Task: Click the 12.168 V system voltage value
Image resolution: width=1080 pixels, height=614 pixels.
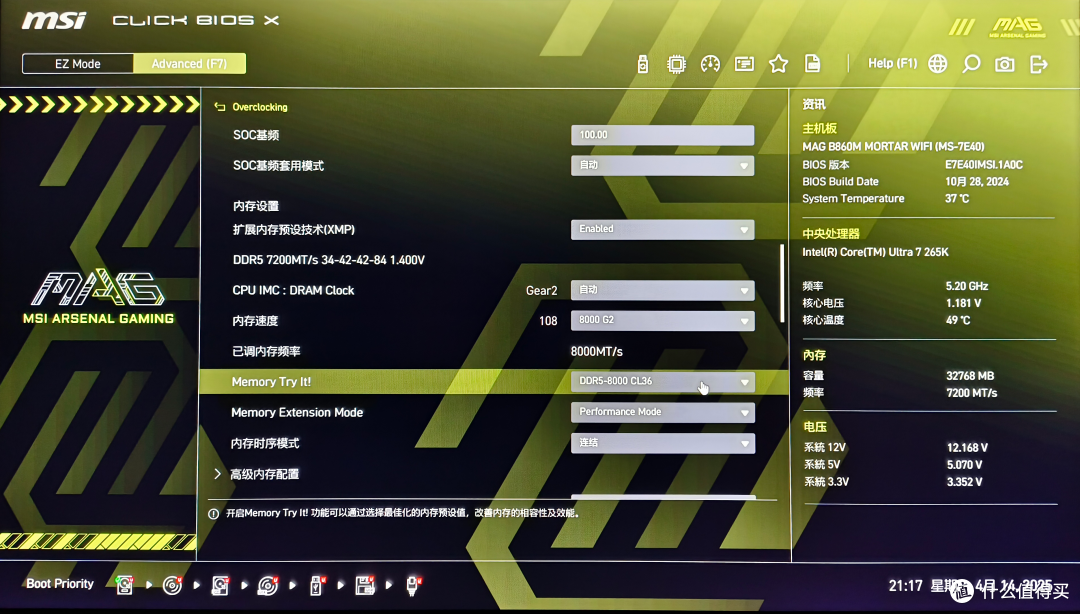Action: 967,447
